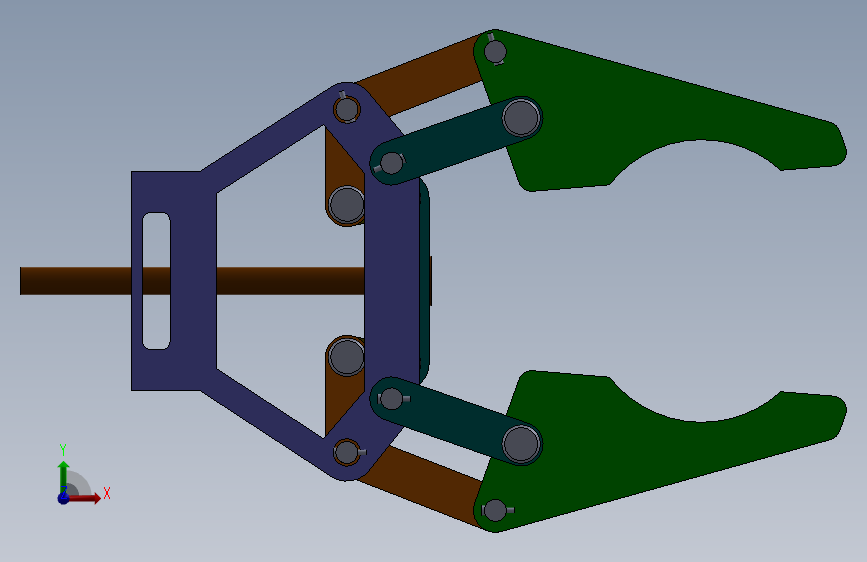Select the small pin at lower teal link's frame end
Viewport: 867px width, 562px height.
click(x=391, y=399)
